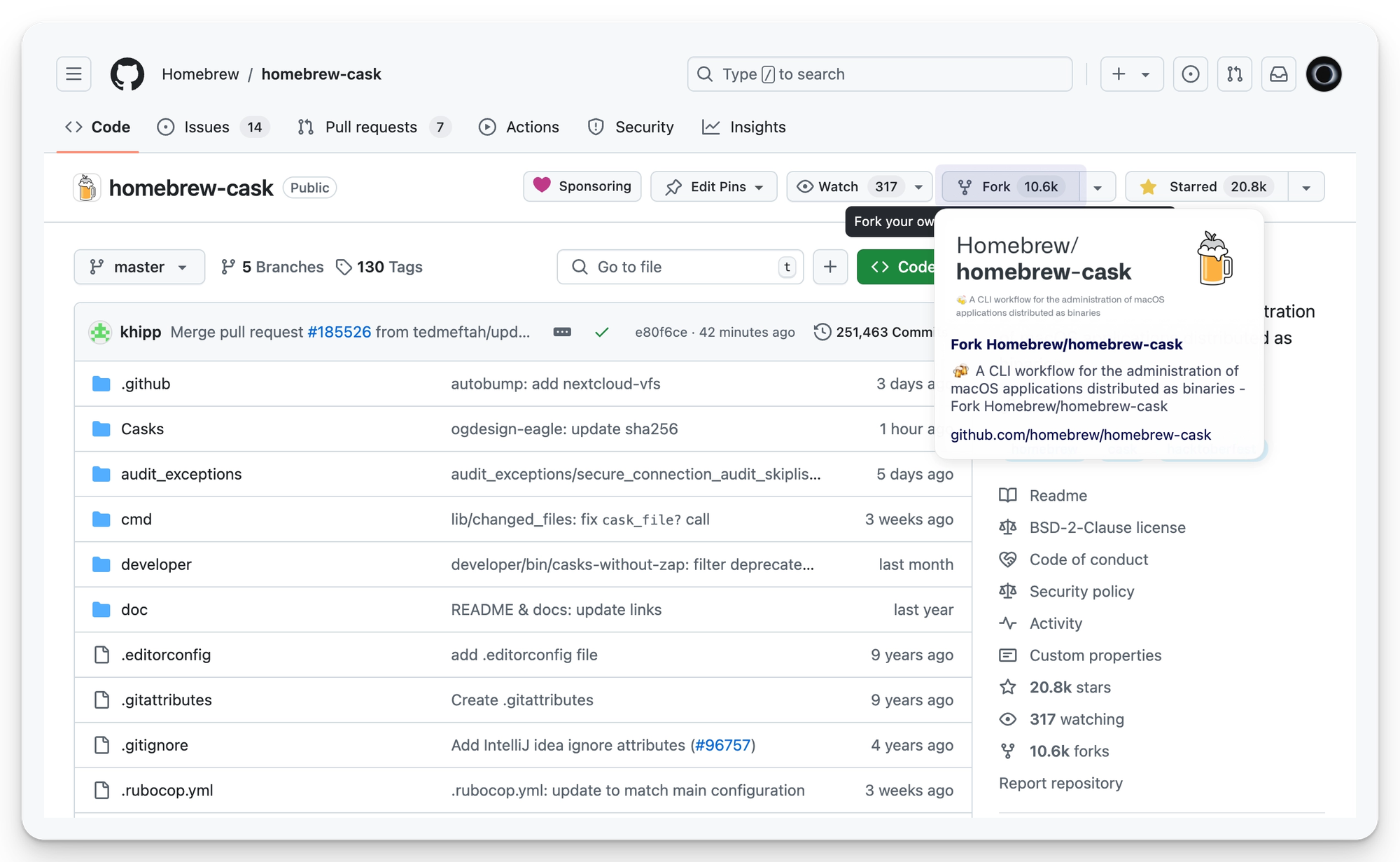Open pull requests icon in header
This screenshot has height=862, width=1400.
click(x=1235, y=74)
